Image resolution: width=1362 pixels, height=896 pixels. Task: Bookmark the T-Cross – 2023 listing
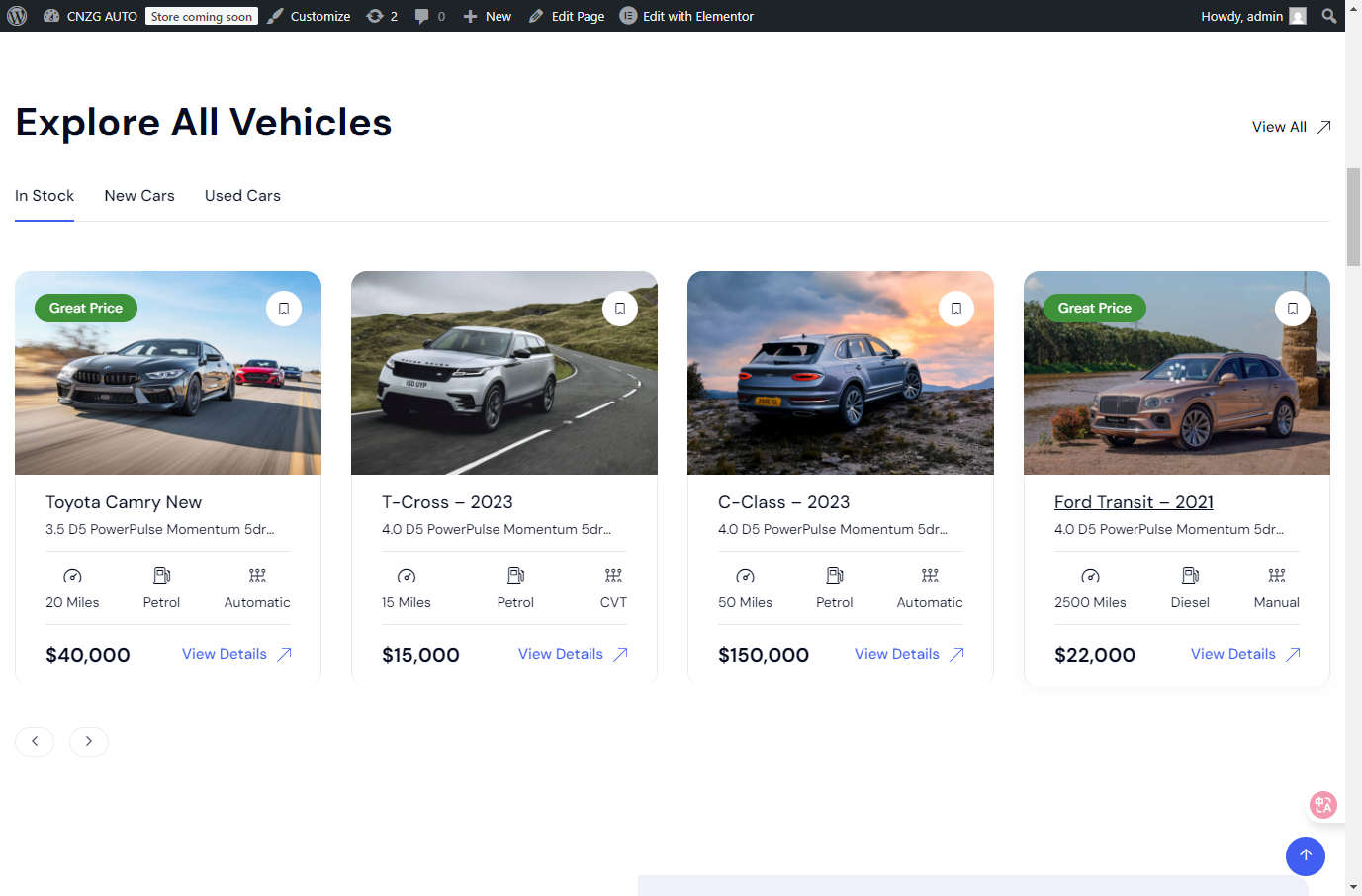(620, 309)
